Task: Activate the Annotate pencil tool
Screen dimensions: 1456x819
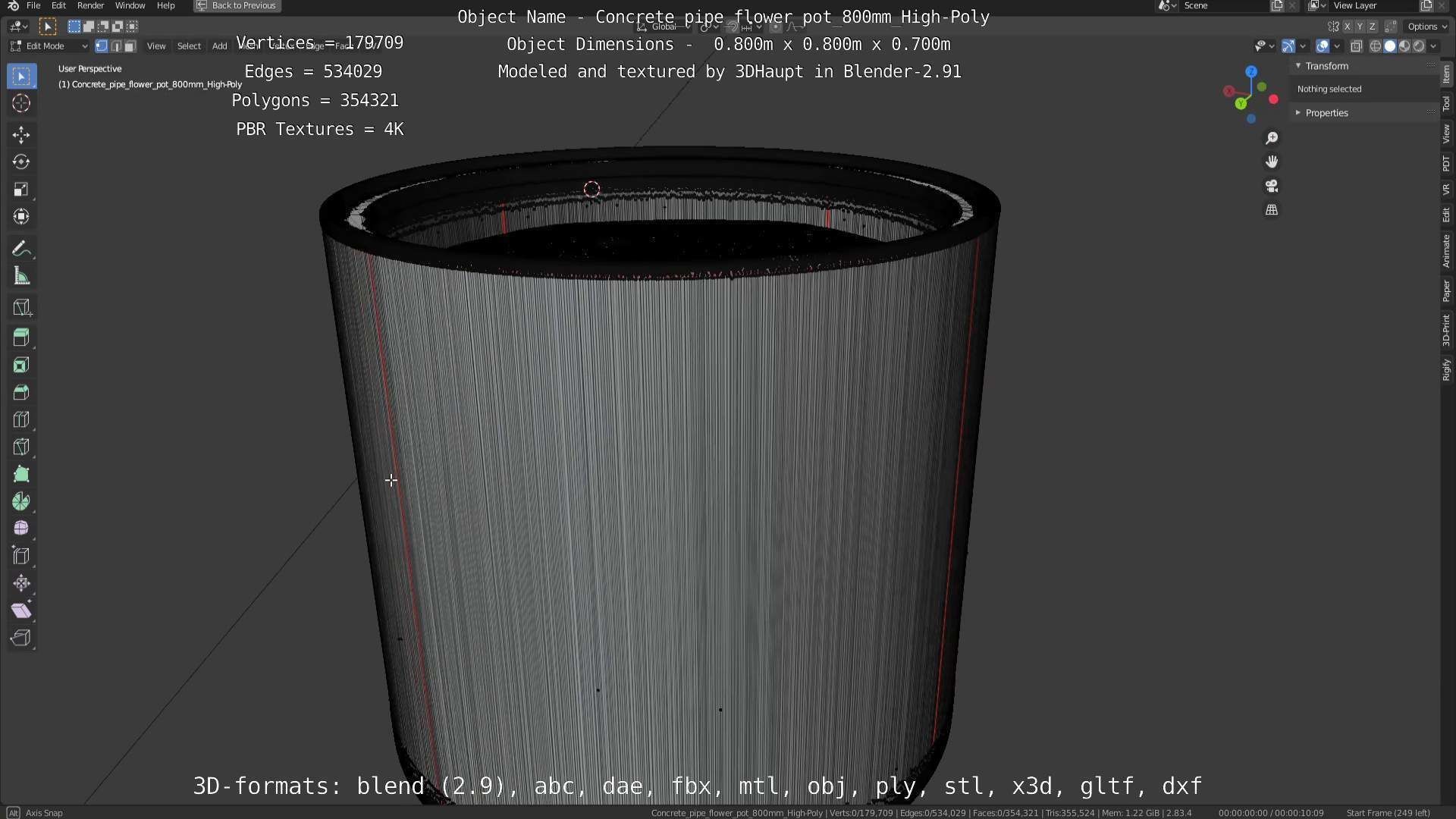Action: point(21,249)
